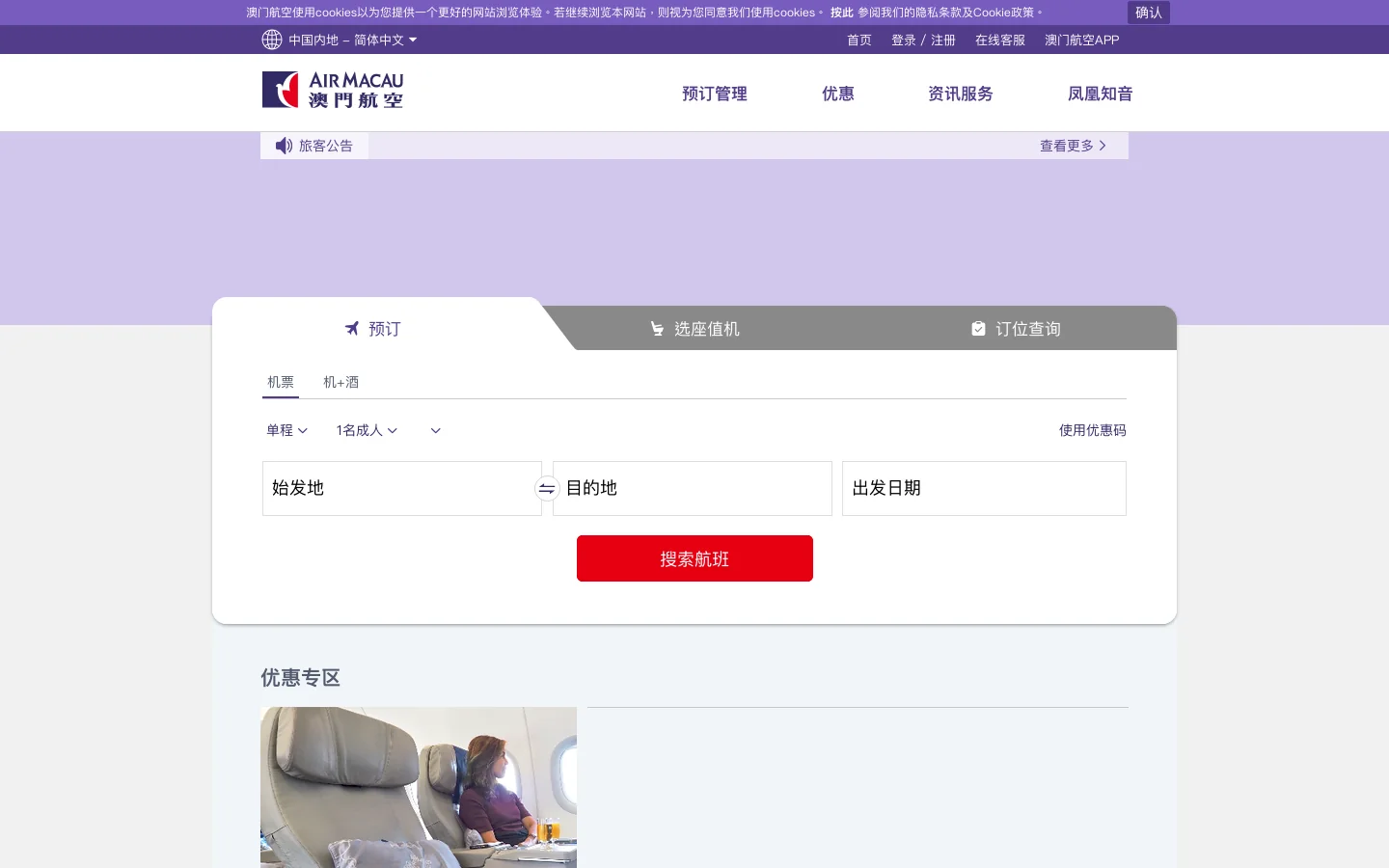The height and width of the screenshot is (868, 1389).
Task: Open the 在线客服 link
Action: (x=1000, y=40)
